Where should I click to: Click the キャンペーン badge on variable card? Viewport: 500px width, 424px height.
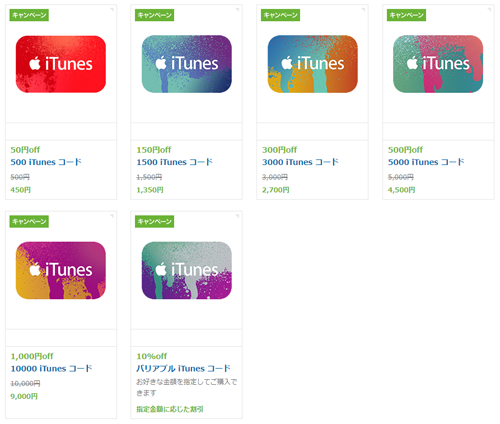(154, 221)
